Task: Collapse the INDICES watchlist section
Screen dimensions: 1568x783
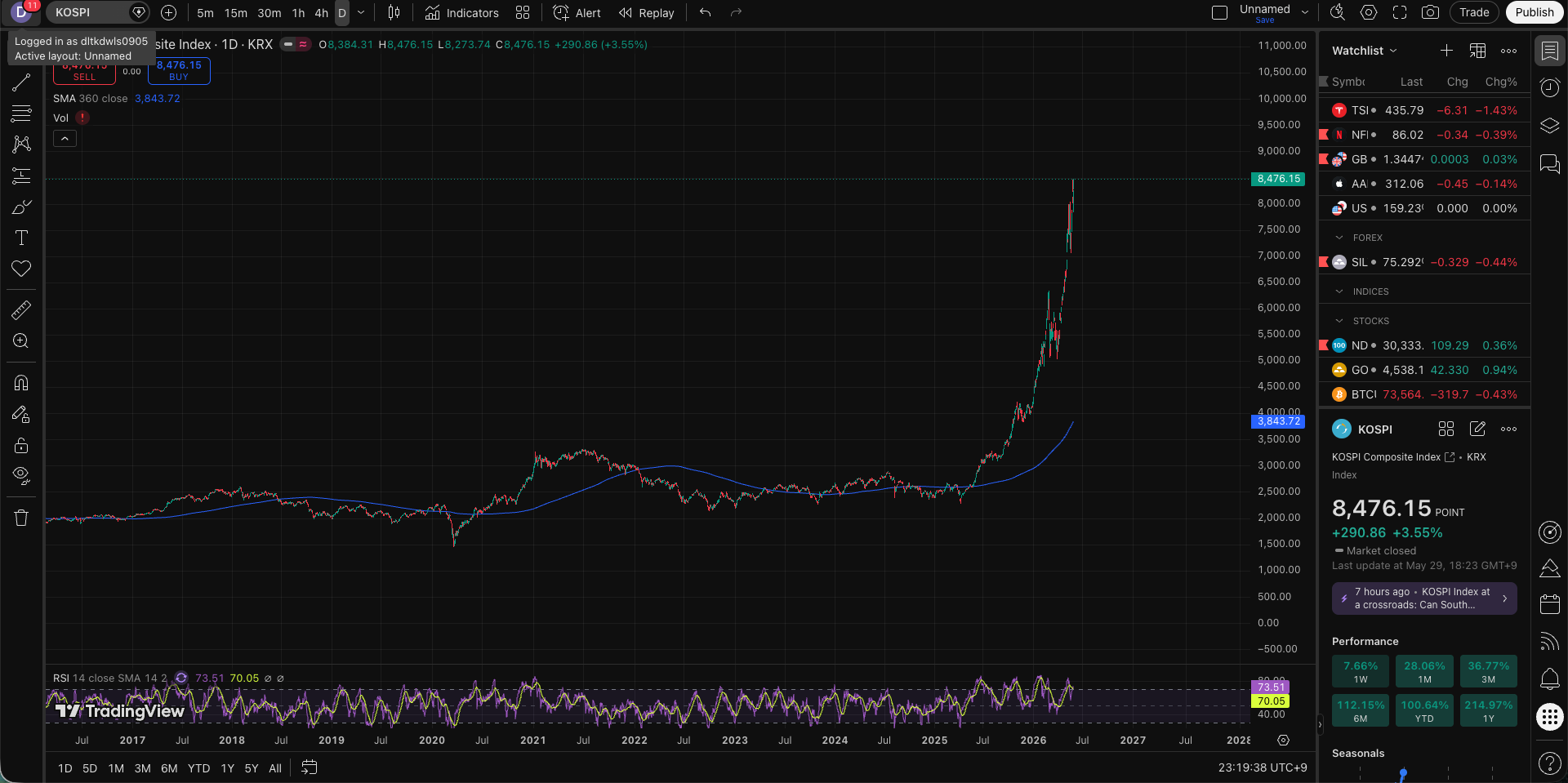Action: coord(1339,291)
